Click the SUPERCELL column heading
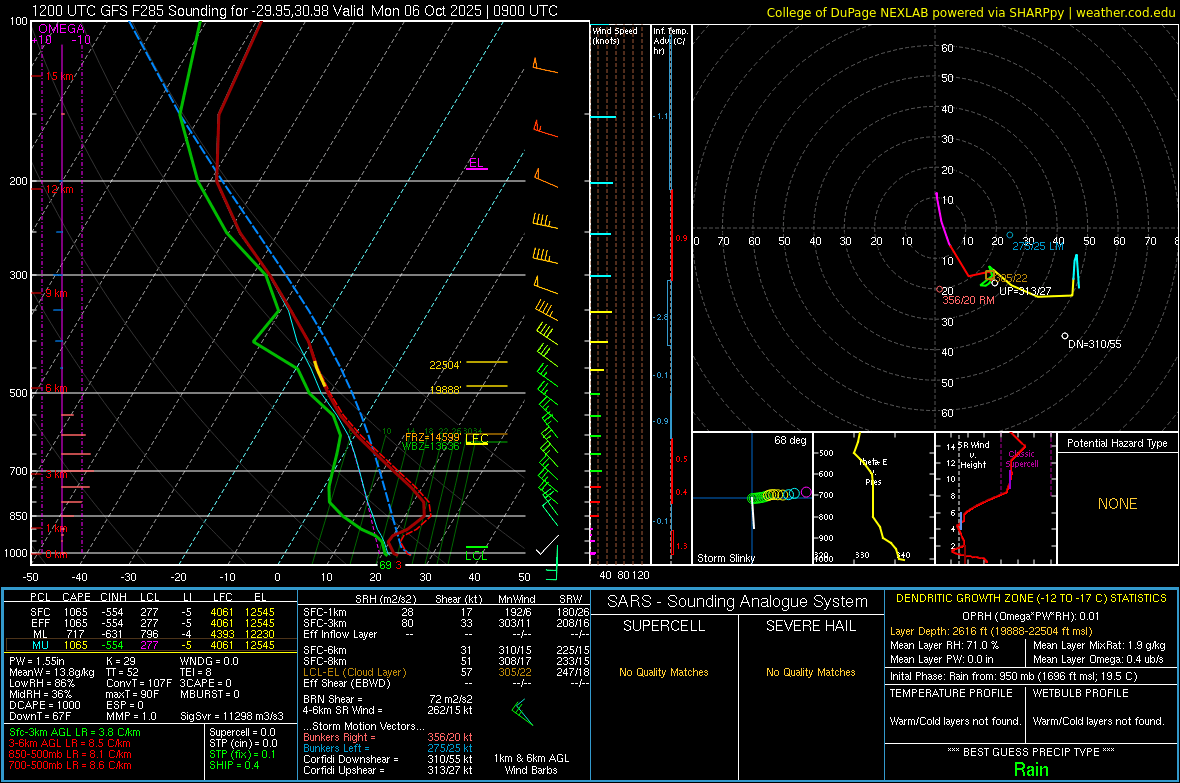The image size is (1180, 783). 664,626
